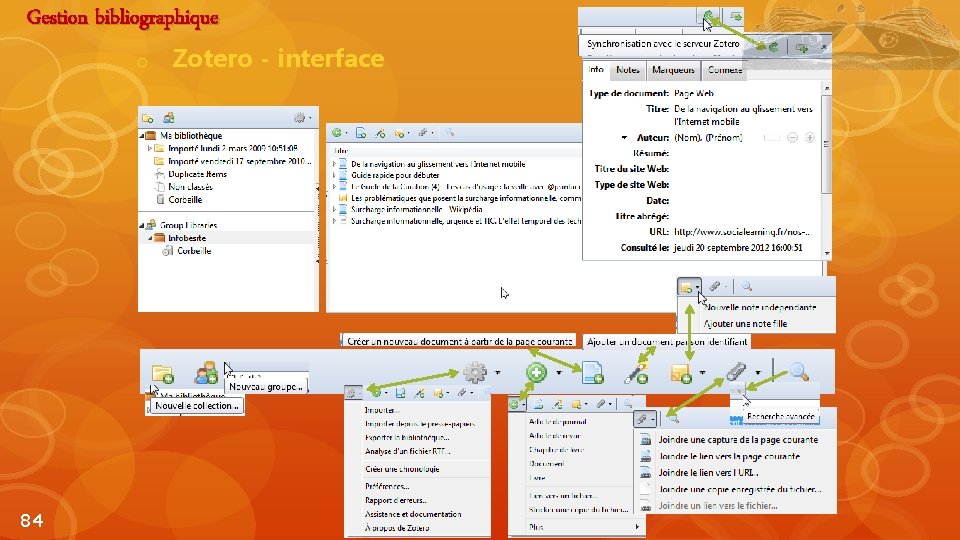
Task: Open Corbeille under Infobesite
Action: pyautogui.click(x=194, y=251)
